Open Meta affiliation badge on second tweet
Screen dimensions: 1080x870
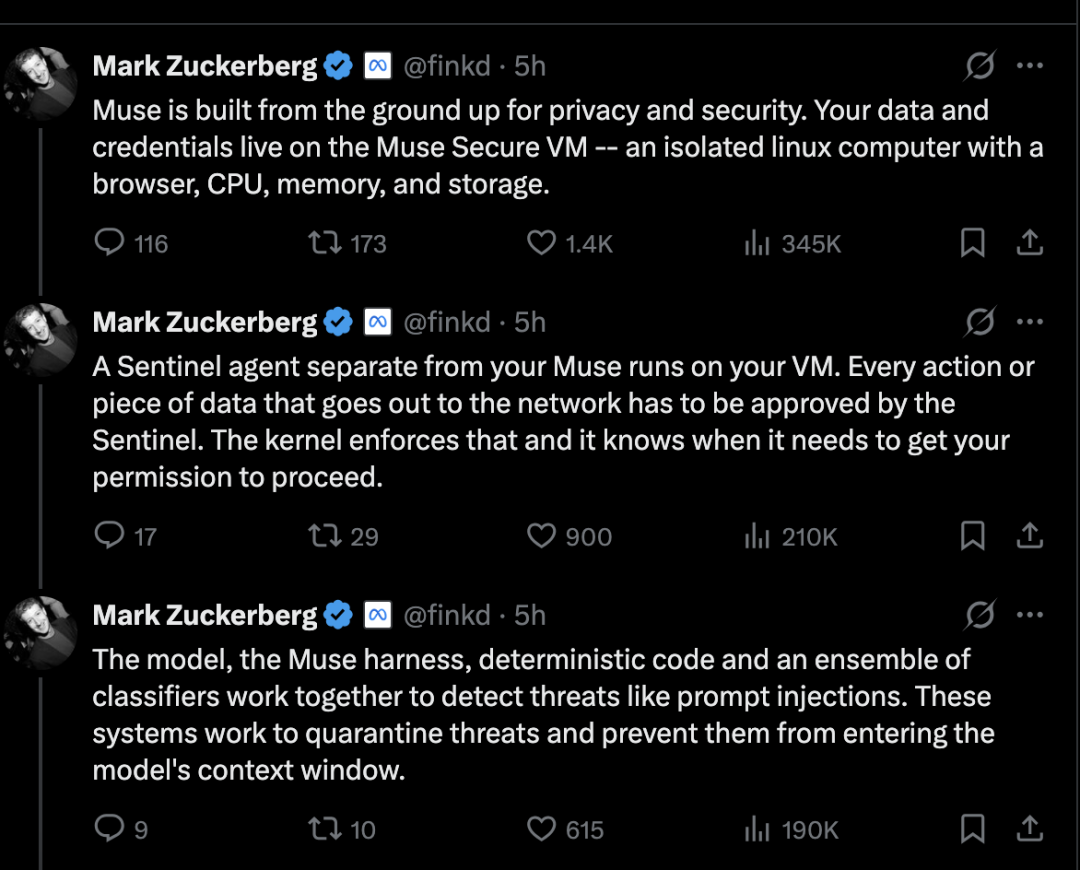pyautogui.click(x=377, y=322)
